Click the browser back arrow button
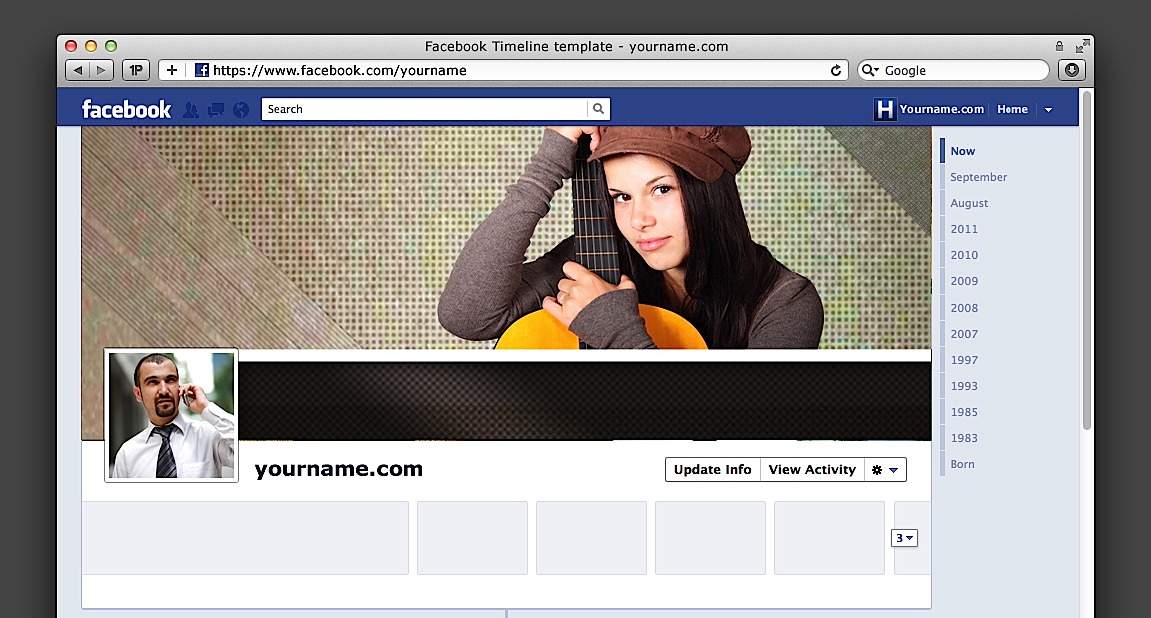Viewport: 1151px width, 618px height. point(78,70)
